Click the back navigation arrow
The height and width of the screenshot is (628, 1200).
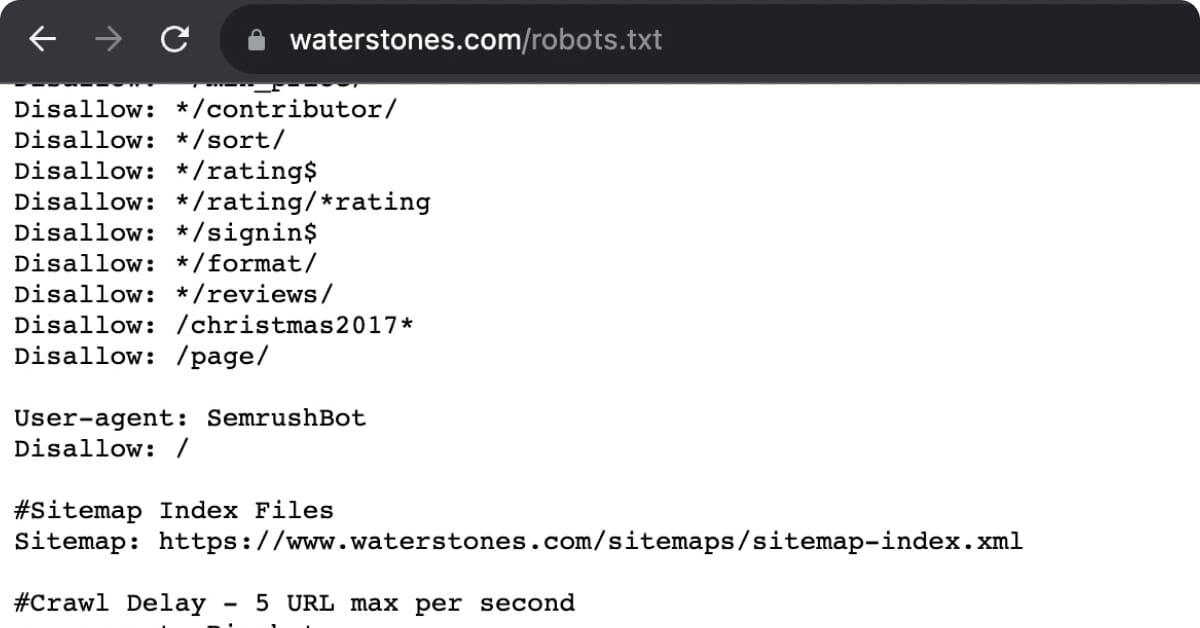point(42,39)
